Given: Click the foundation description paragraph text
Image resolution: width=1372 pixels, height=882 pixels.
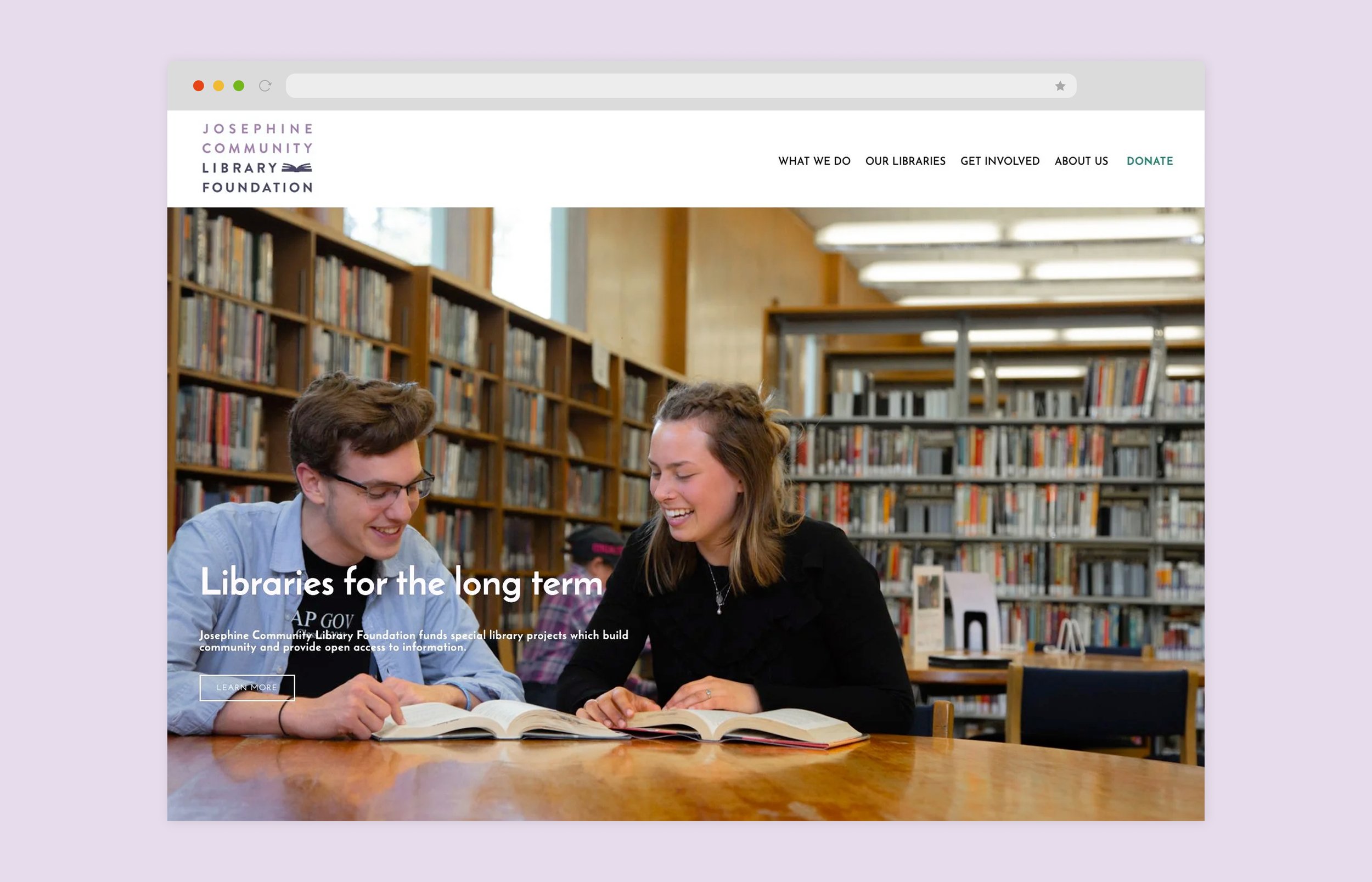Looking at the screenshot, I should [414, 641].
